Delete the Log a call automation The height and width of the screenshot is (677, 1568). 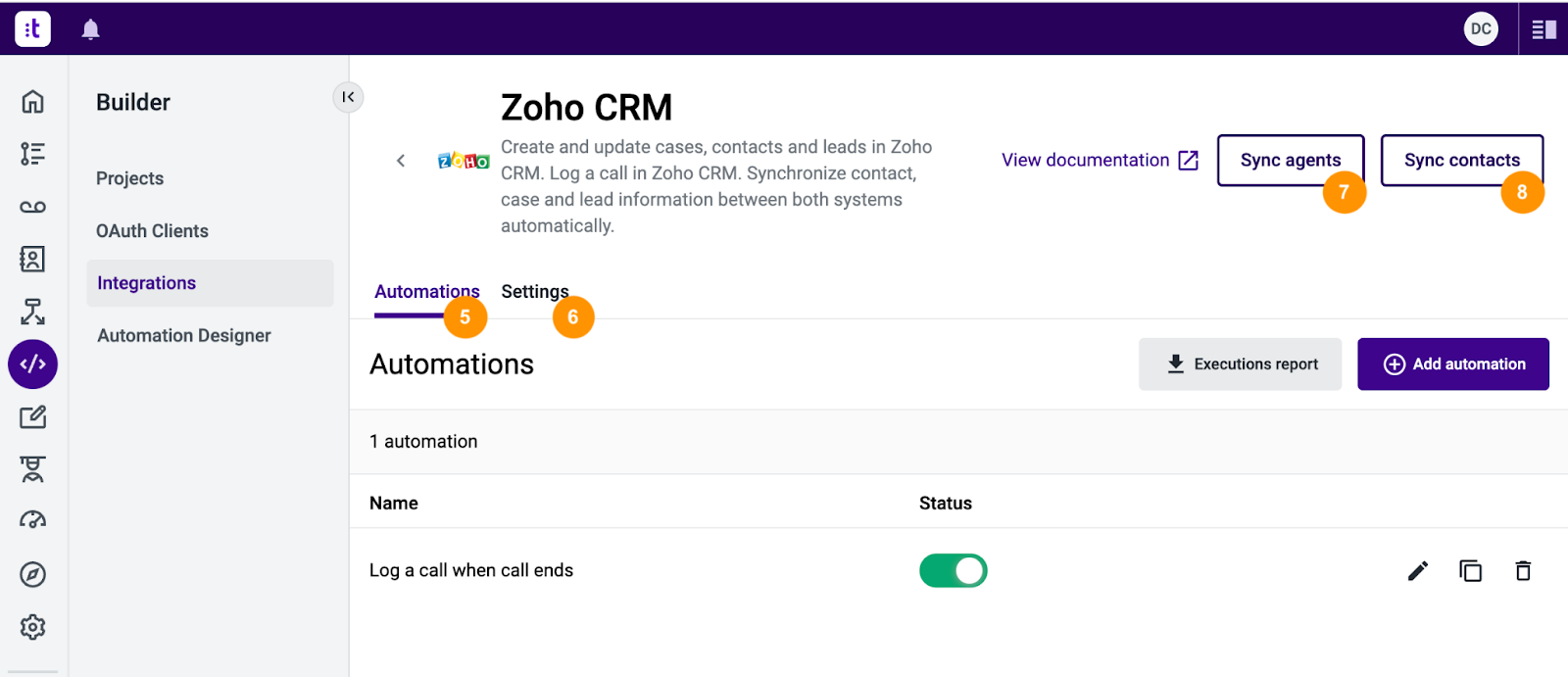[1523, 571]
